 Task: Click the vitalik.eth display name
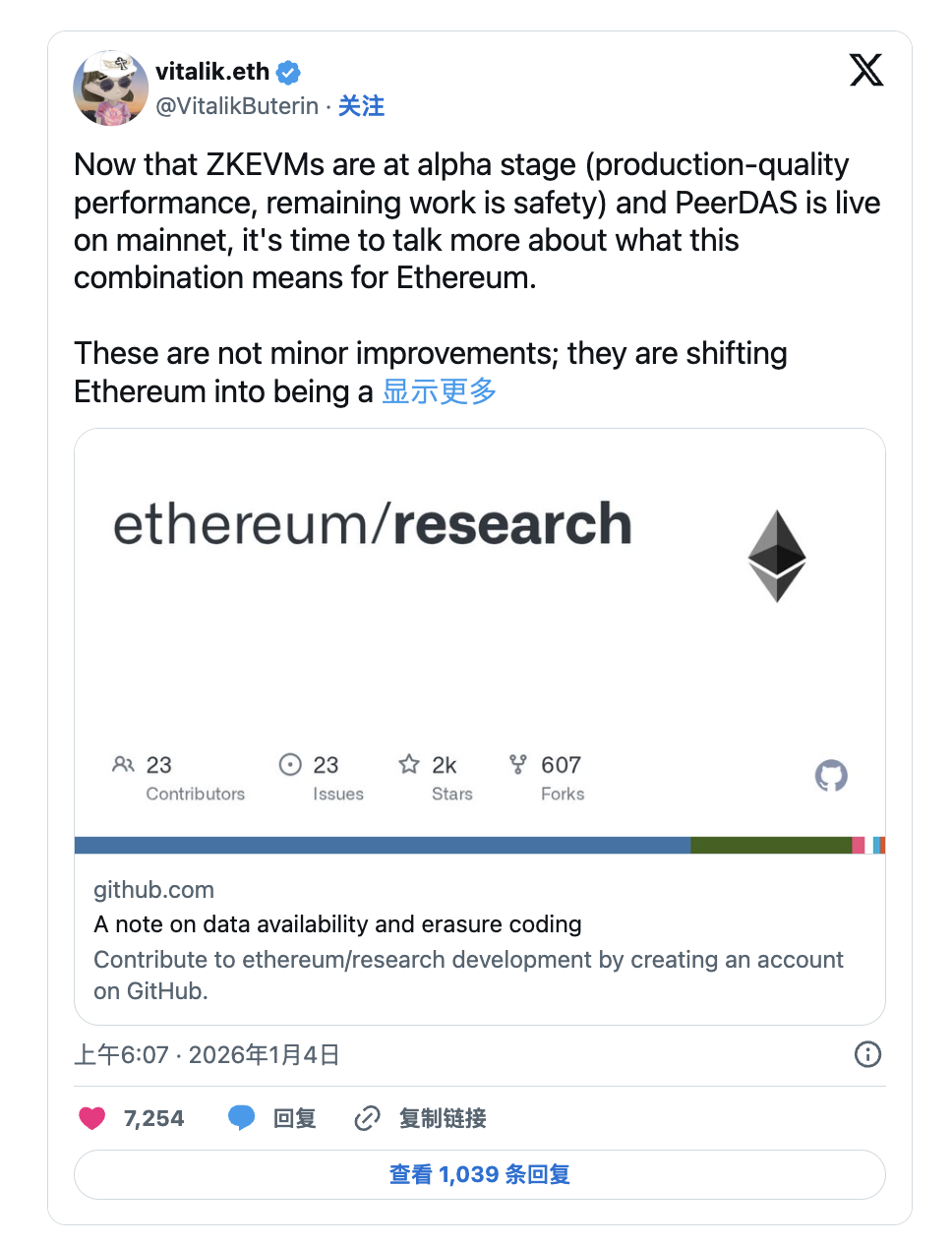pos(212,72)
